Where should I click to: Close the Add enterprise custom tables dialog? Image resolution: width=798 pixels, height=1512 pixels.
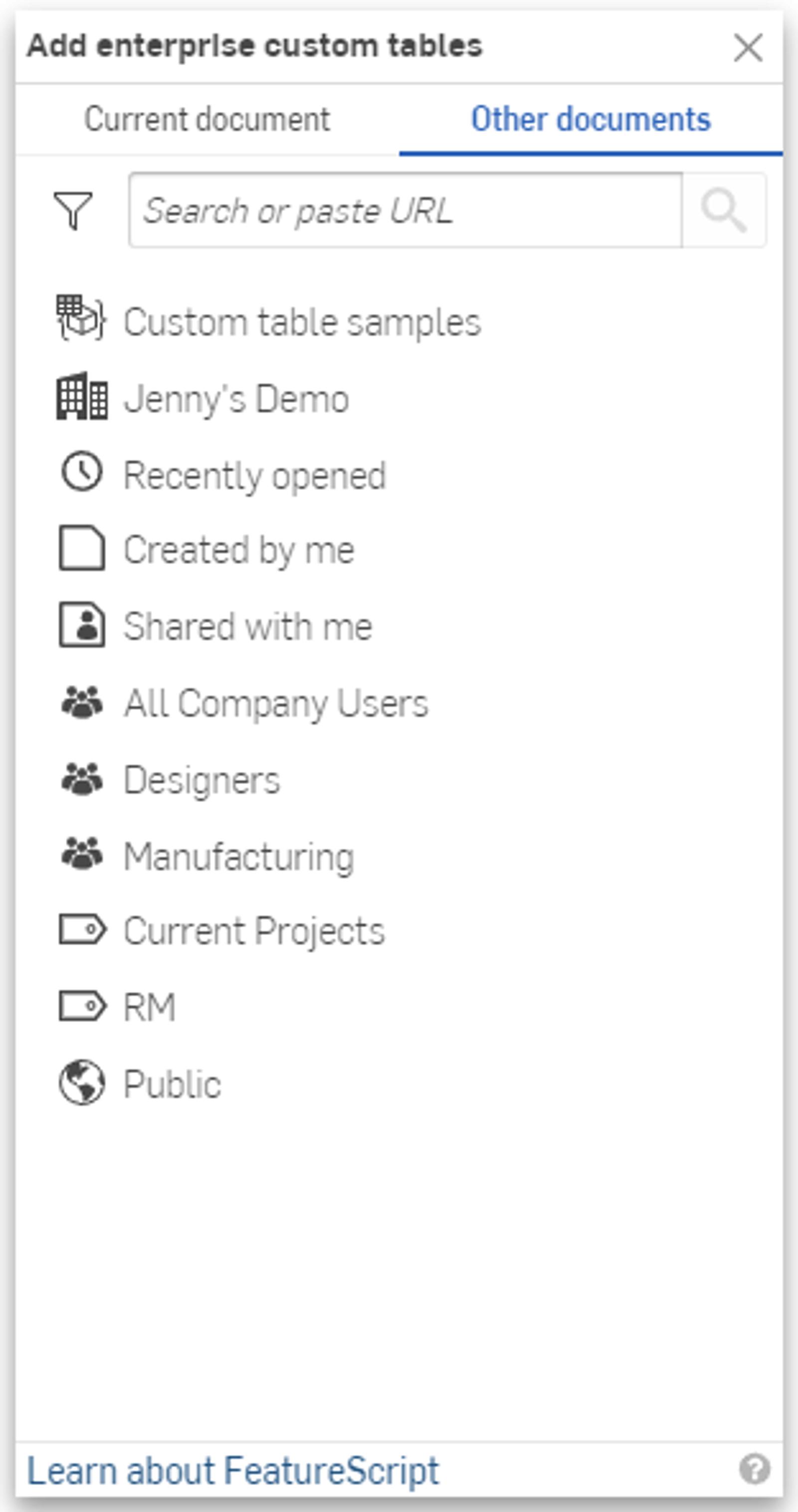(x=748, y=47)
